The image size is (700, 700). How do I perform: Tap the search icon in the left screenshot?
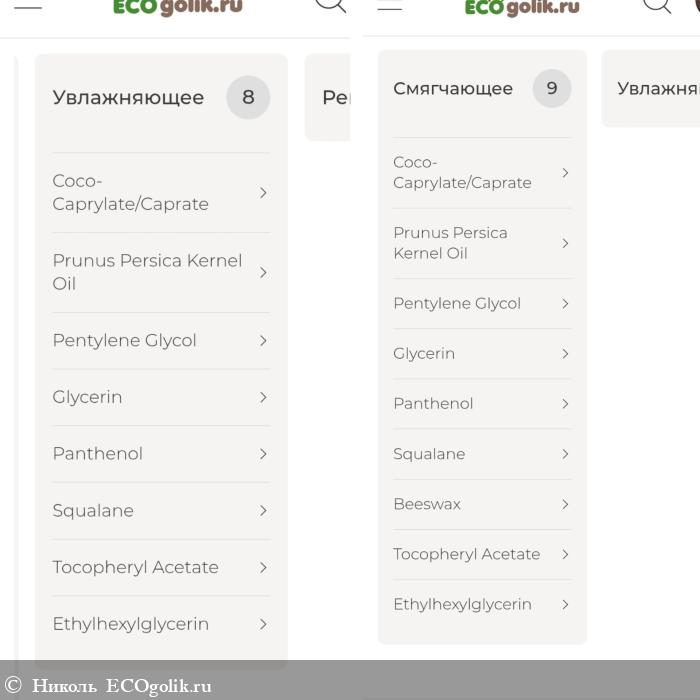(330, 4)
